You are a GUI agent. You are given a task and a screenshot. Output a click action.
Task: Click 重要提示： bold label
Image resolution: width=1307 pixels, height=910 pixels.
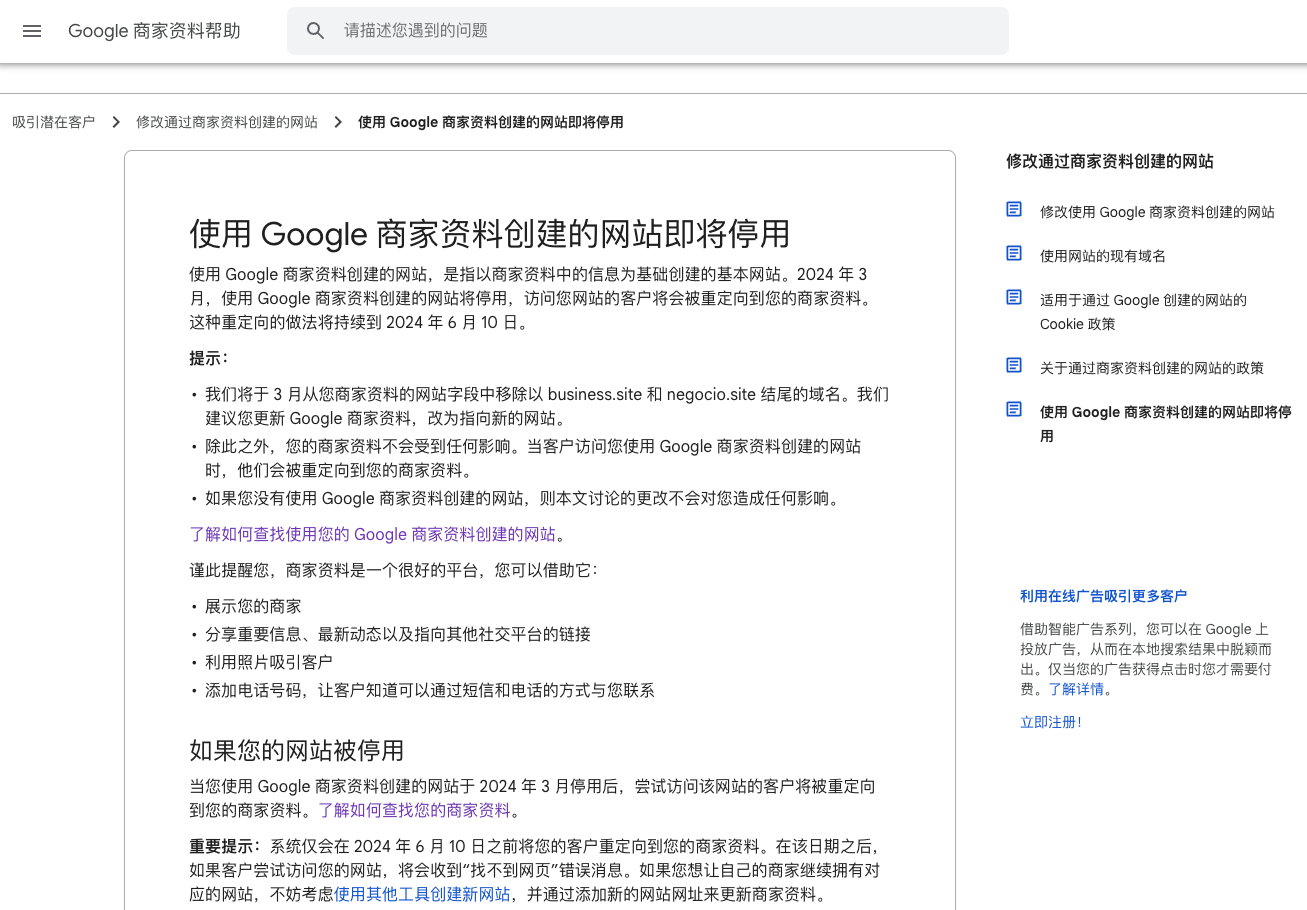click(x=225, y=846)
